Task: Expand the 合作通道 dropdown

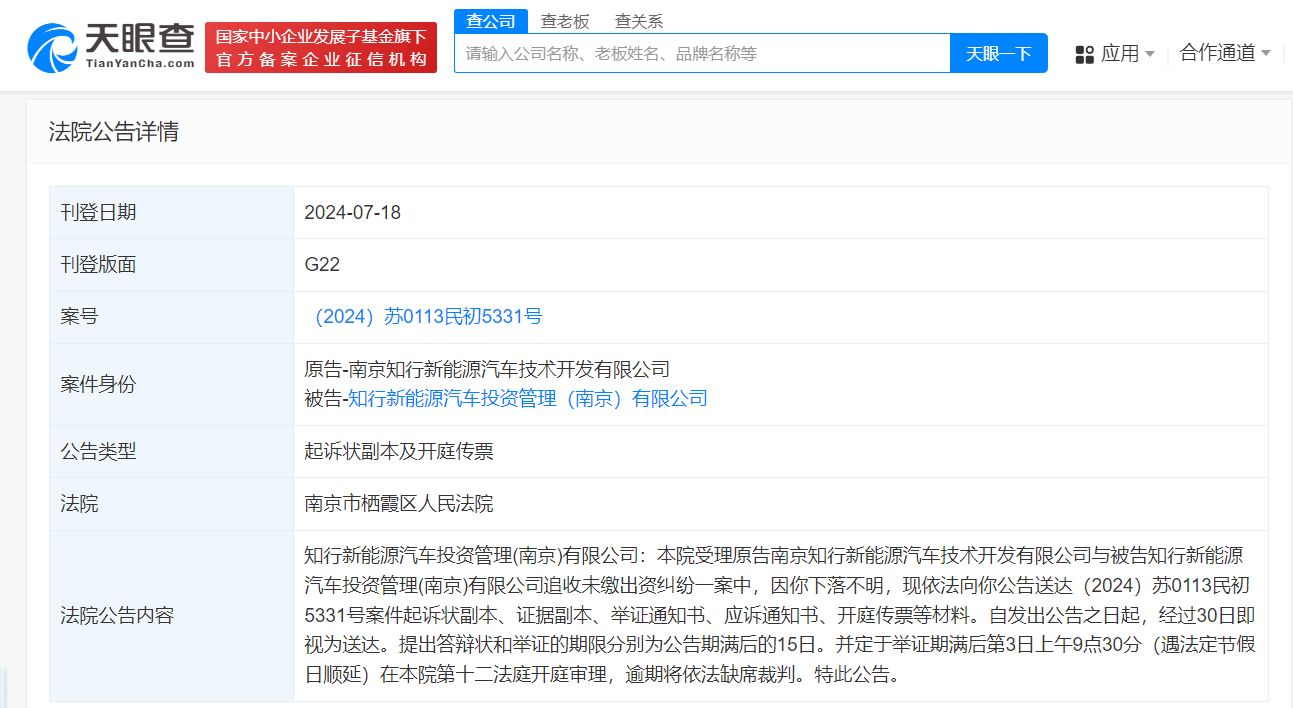Action: coord(1225,53)
